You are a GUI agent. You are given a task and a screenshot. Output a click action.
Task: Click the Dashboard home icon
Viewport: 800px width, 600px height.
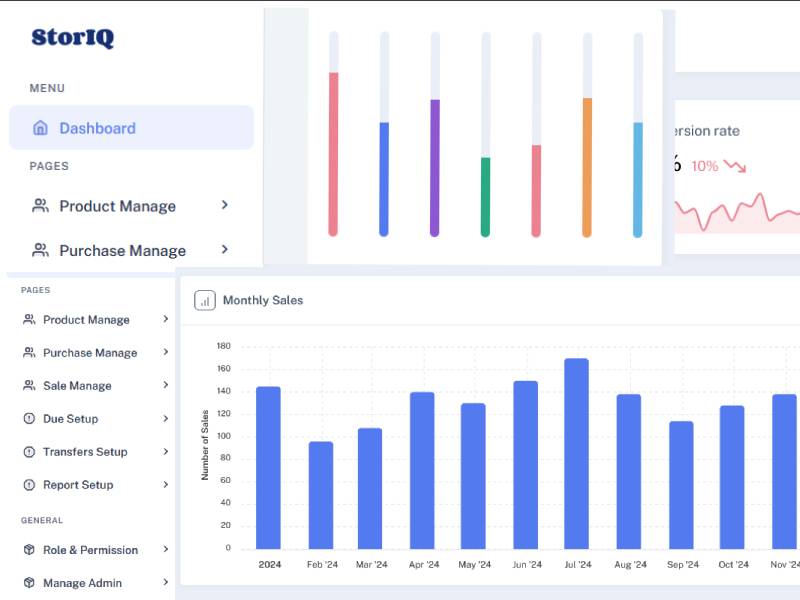[x=40, y=128]
